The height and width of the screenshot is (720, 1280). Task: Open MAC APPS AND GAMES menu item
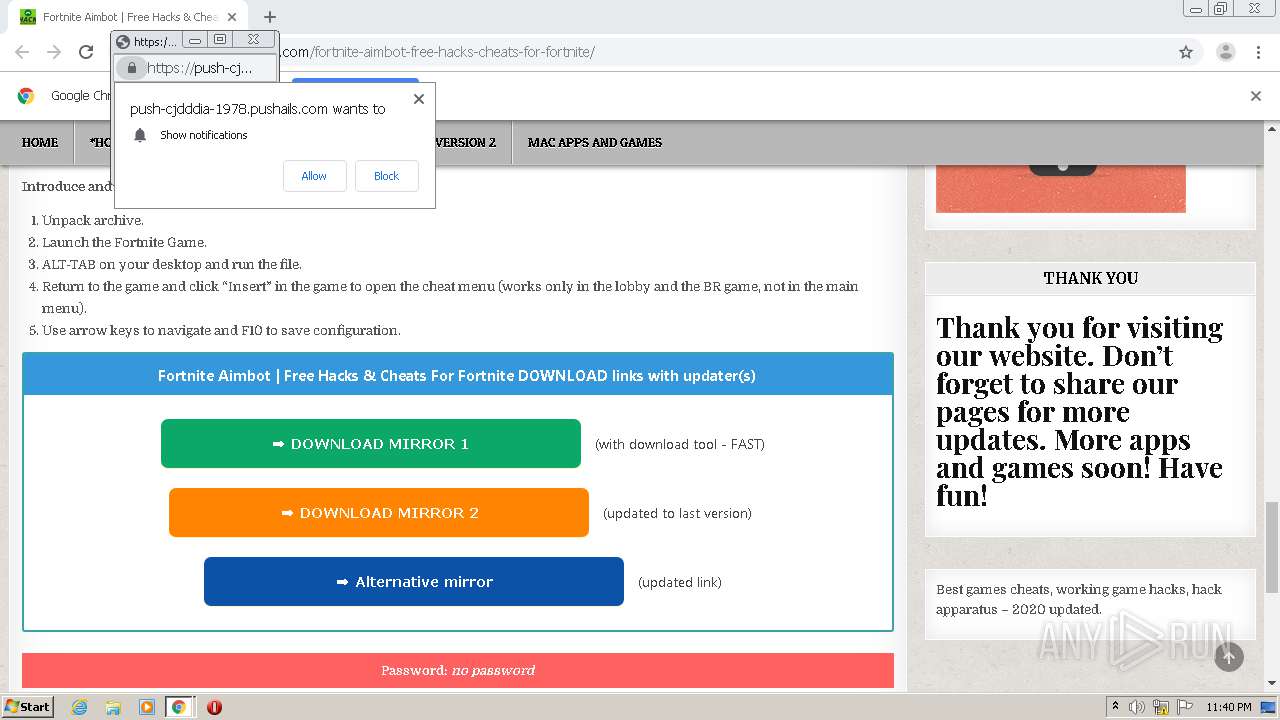pyautogui.click(x=595, y=142)
